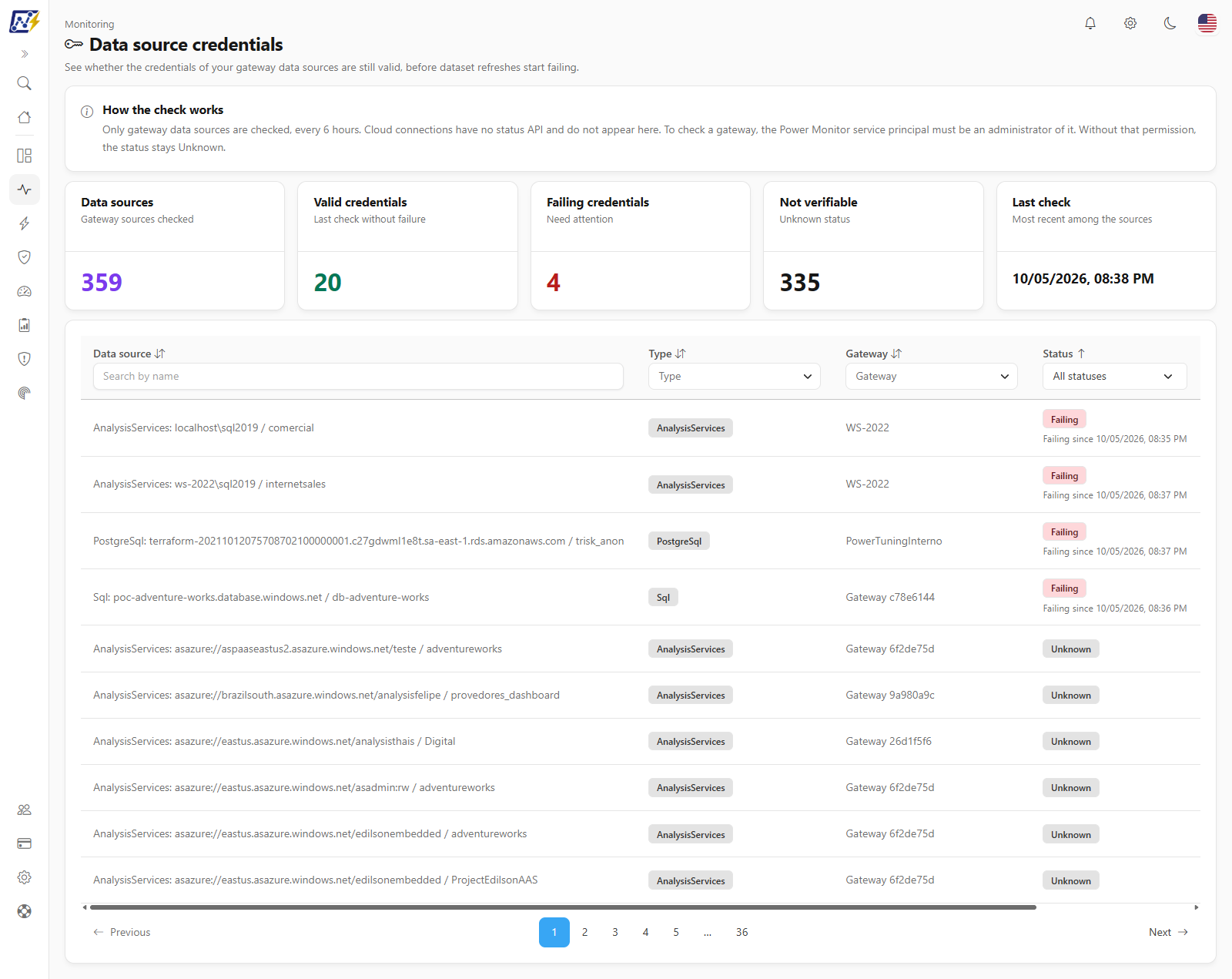Sort by the Type column
This screenshot has width=1232, height=979.
pos(667,354)
